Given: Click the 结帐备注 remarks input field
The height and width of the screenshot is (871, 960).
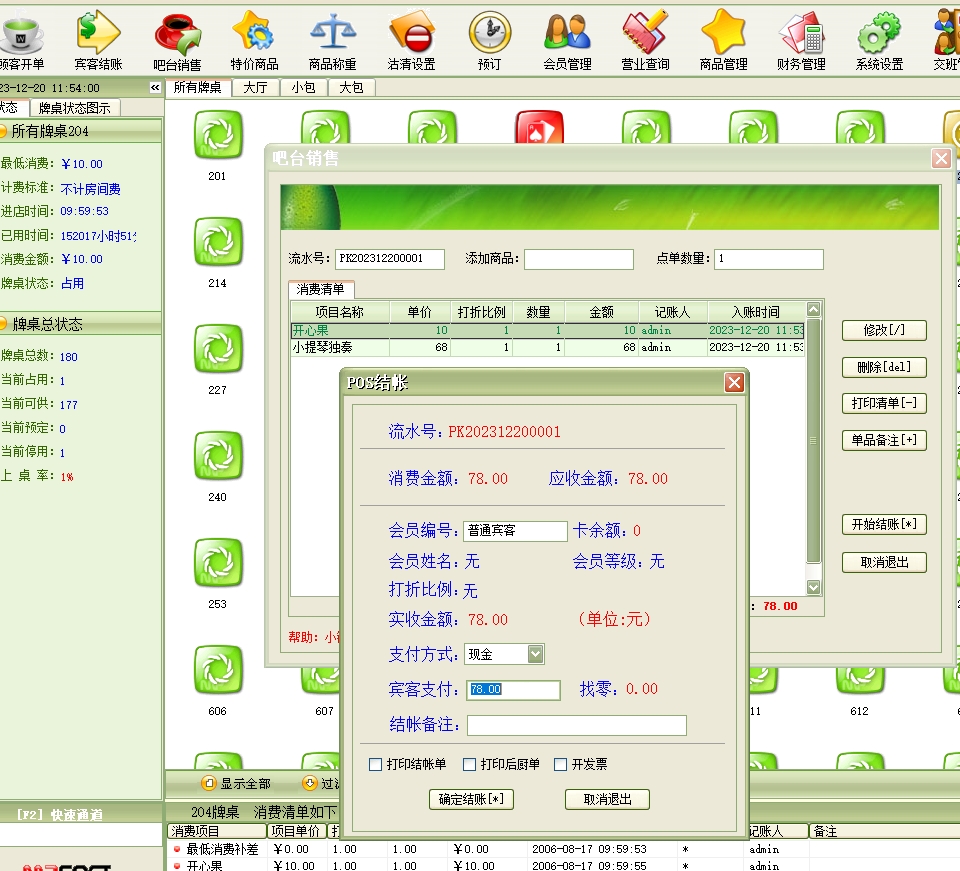Looking at the screenshot, I should [x=576, y=725].
